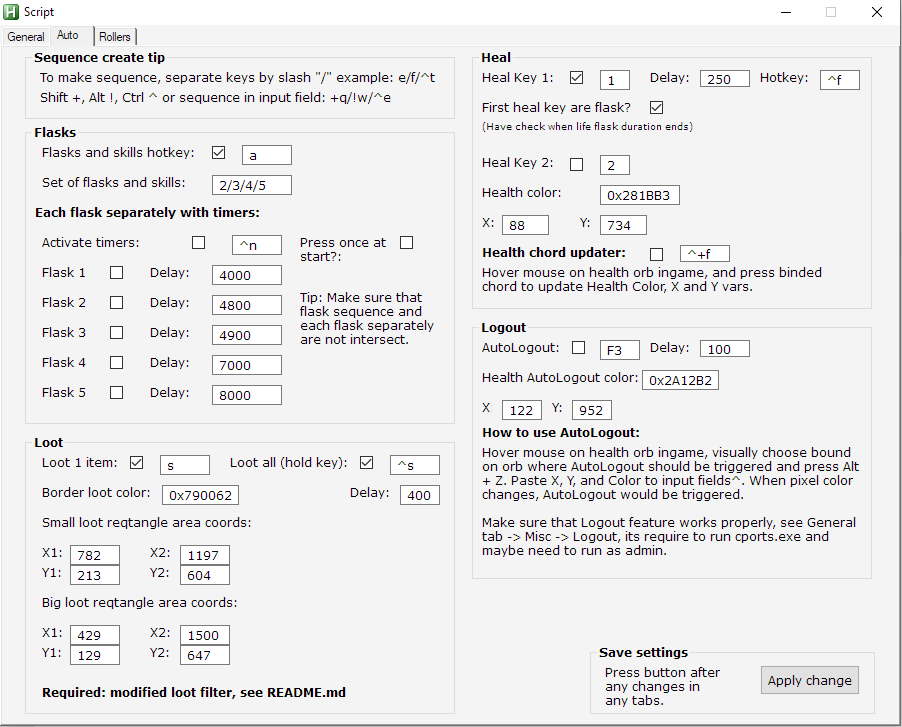Enable the AutoLogout checkbox
Screen dimensions: 902x727
click(x=579, y=348)
